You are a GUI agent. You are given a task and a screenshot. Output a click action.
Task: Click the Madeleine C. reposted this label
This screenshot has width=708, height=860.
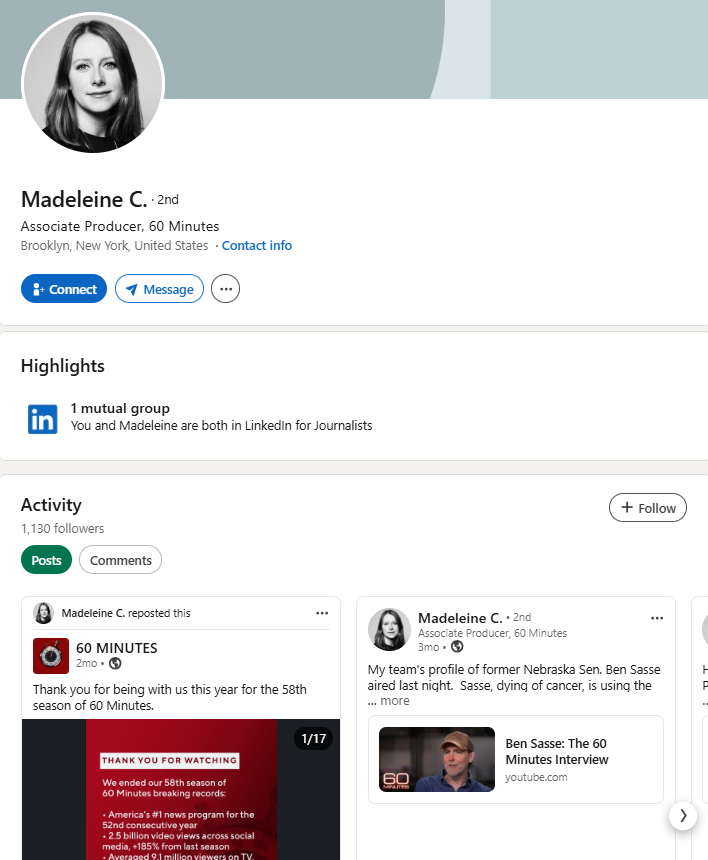point(126,613)
